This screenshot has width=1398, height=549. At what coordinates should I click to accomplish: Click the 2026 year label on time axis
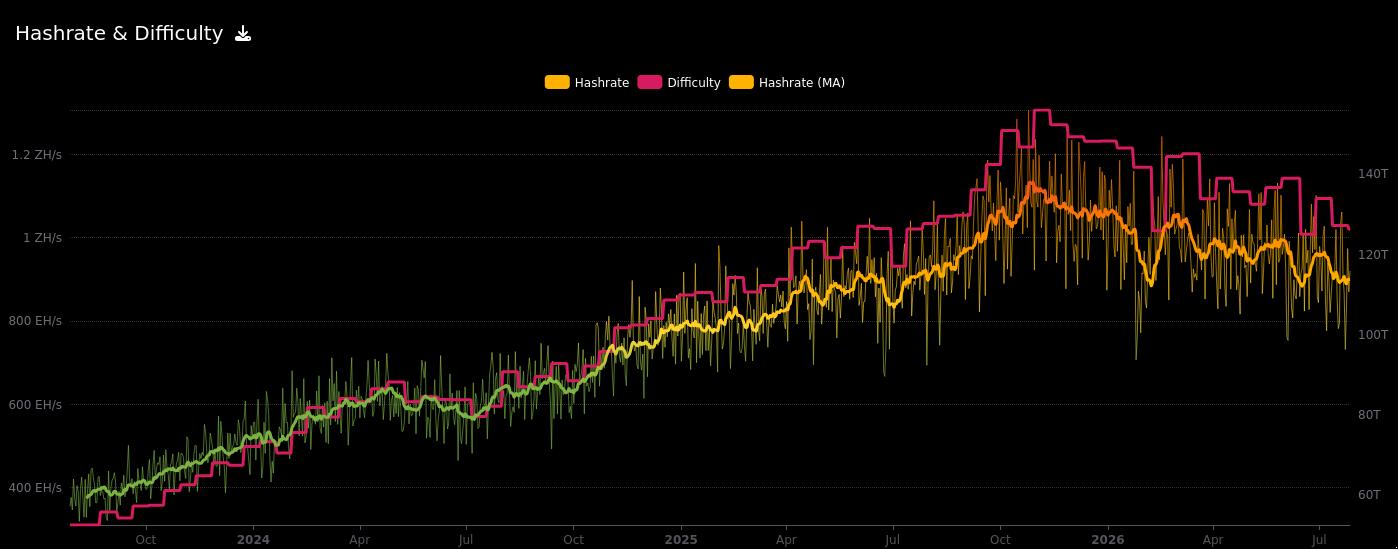[1108, 540]
